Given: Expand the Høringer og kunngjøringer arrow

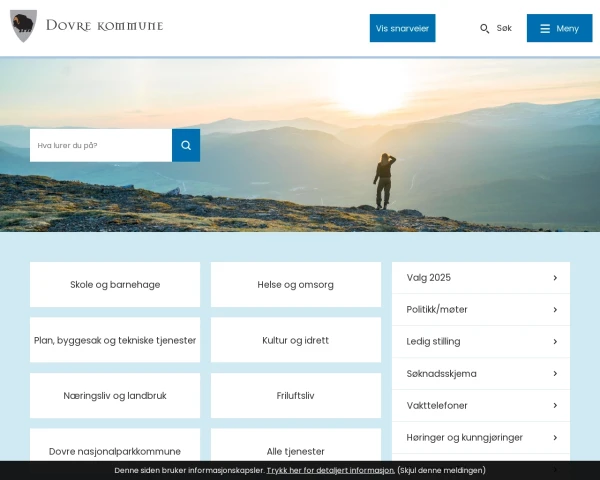Looking at the screenshot, I should point(555,438).
